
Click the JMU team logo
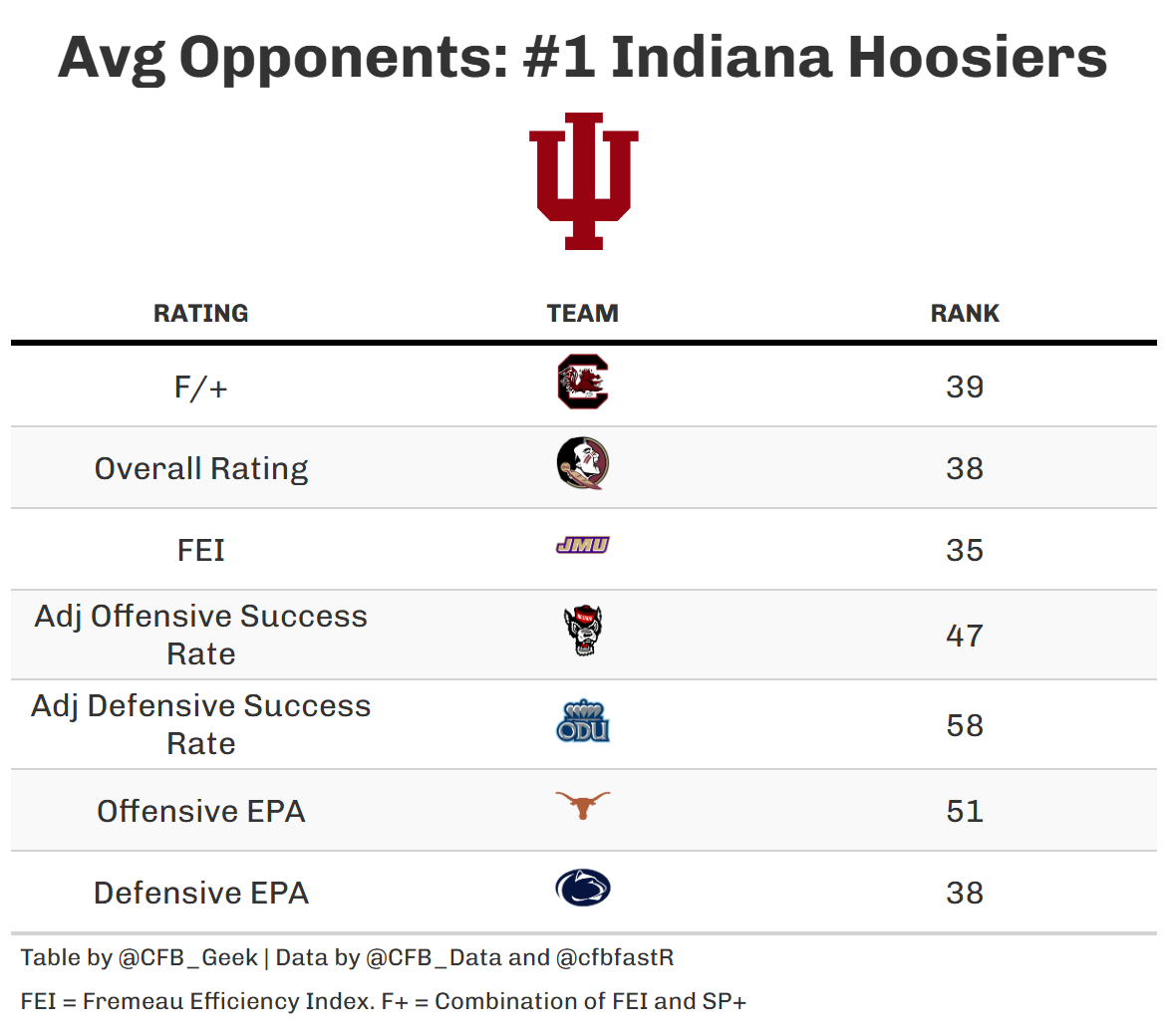click(583, 546)
